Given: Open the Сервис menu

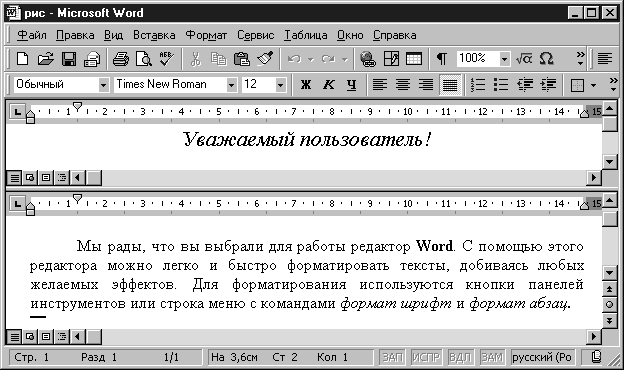Looking at the screenshot, I should [255, 35].
